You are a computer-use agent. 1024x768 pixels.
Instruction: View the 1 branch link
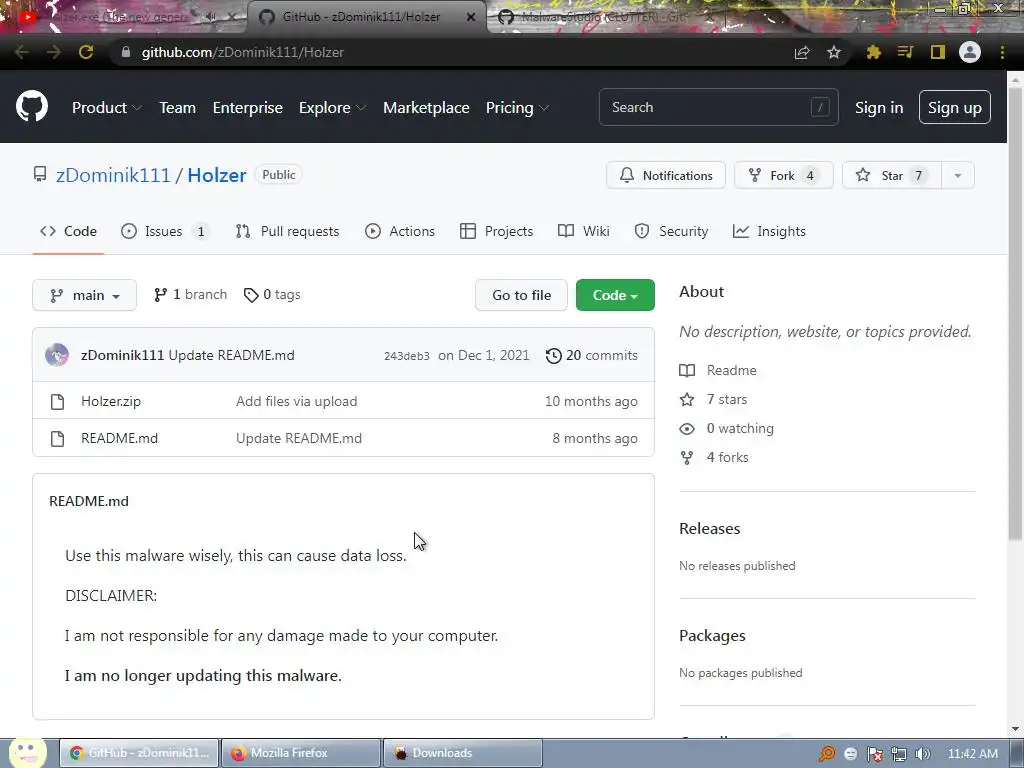tap(190, 295)
